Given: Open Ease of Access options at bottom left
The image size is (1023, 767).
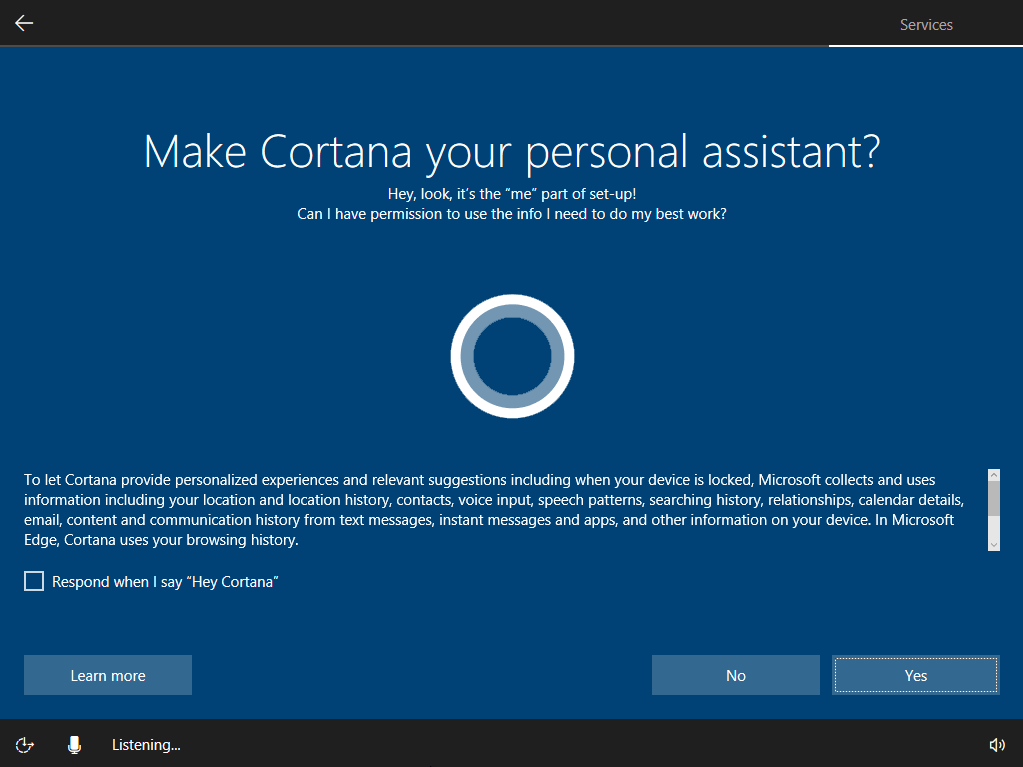Looking at the screenshot, I should [24, 744].
